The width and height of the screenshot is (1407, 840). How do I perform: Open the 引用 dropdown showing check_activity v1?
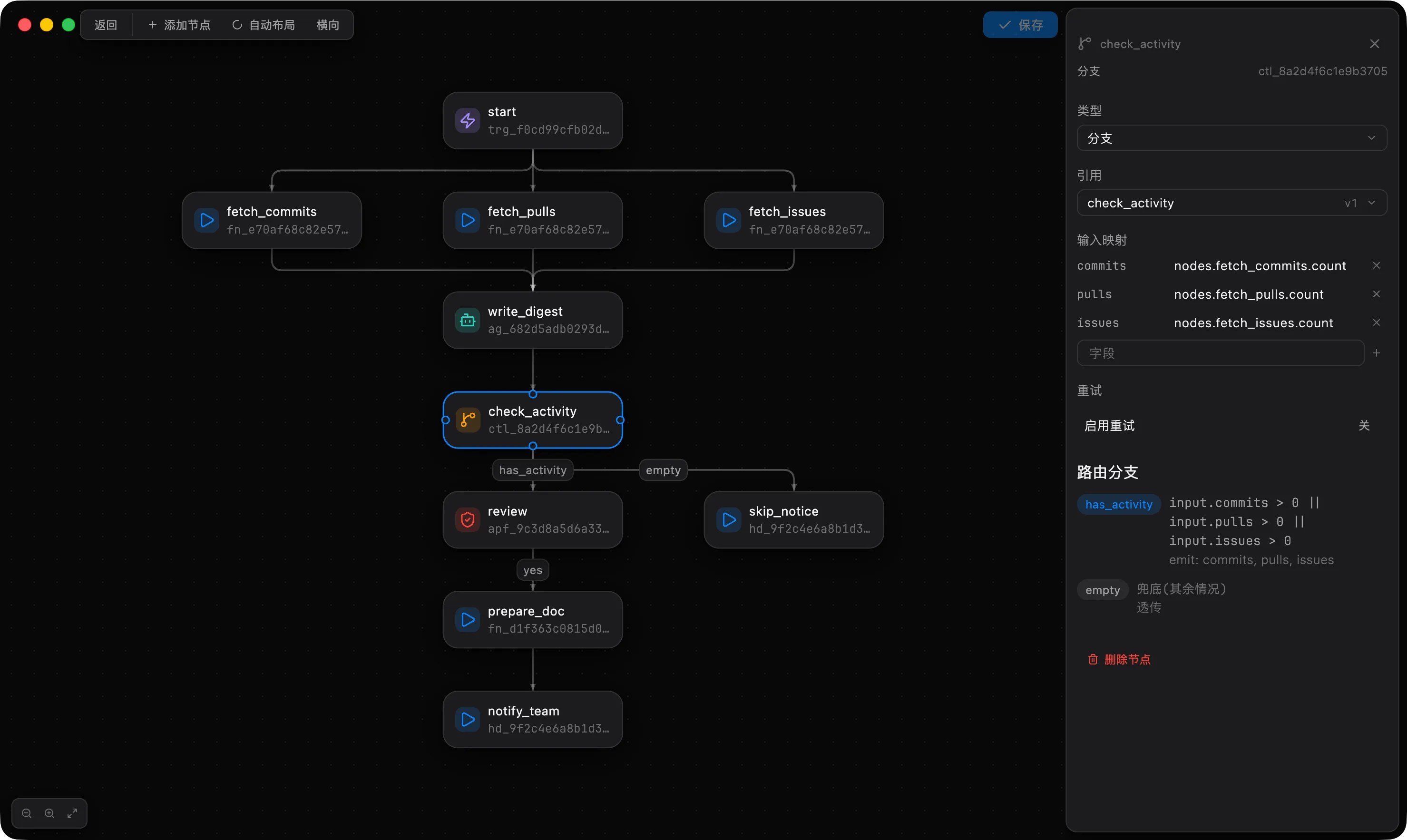(x=1231, y=203)
